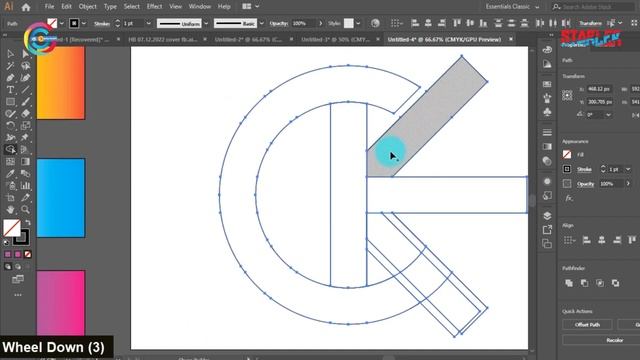Open the Effect menu
640x360 pixels.
tap(154, 7)
